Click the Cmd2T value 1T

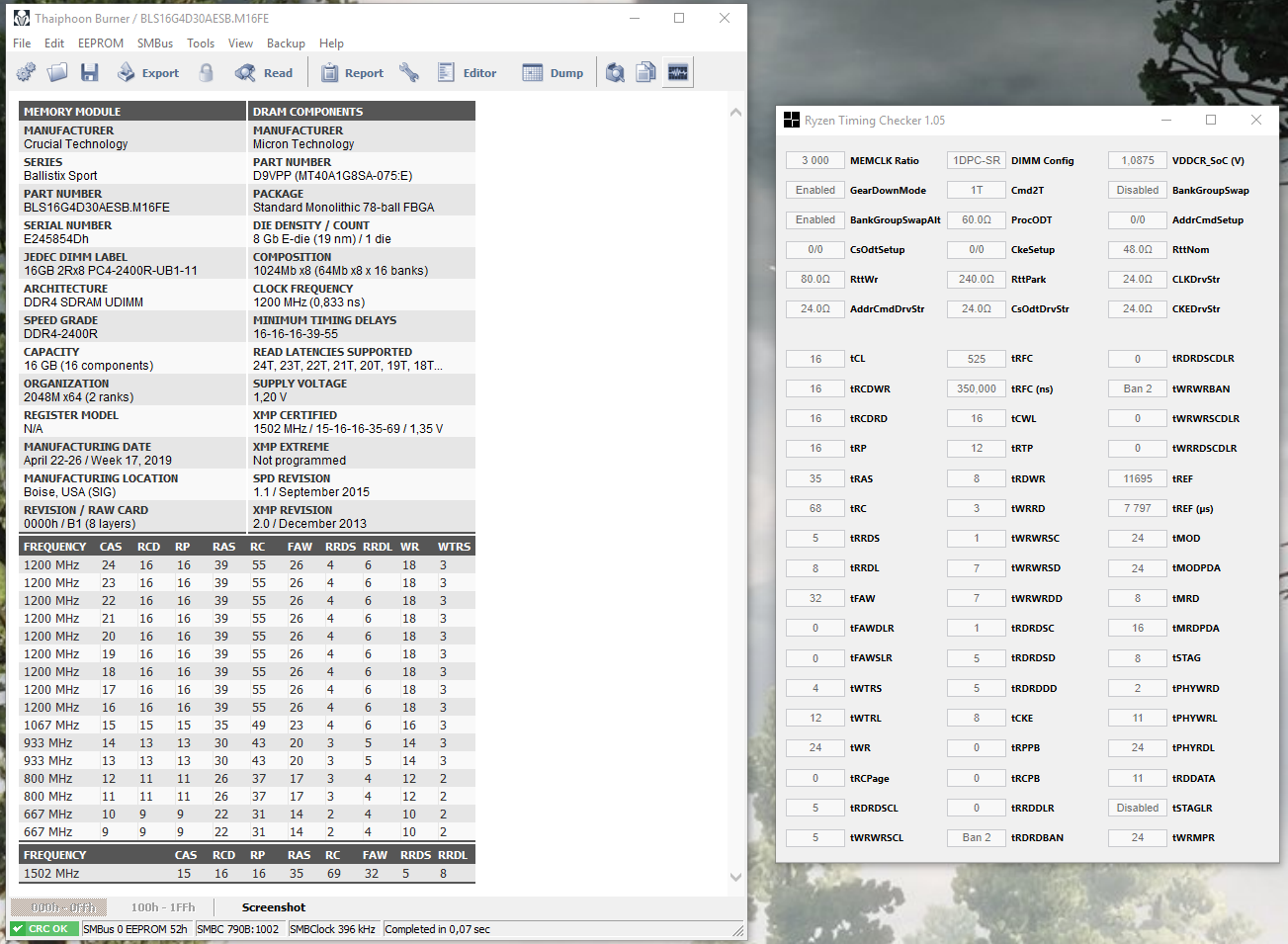pos(977,190)
